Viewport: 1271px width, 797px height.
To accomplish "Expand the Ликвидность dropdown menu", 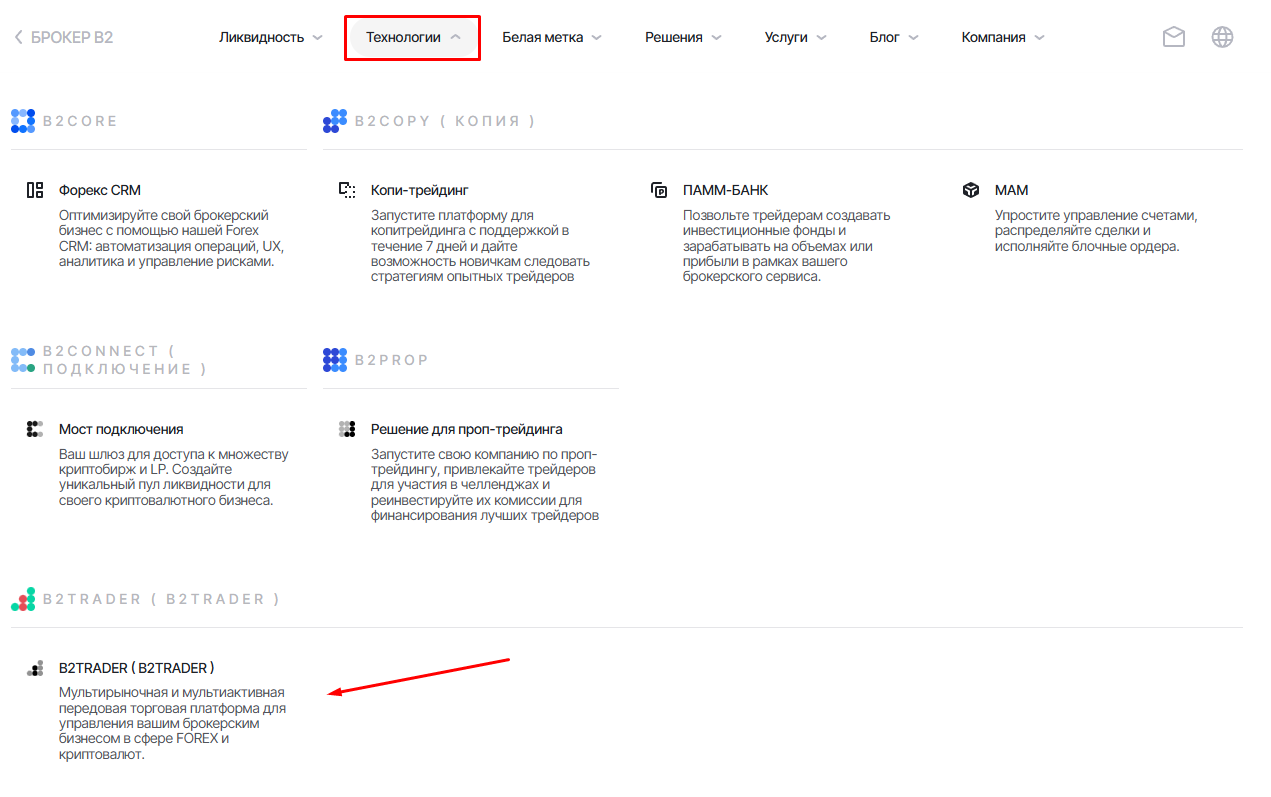I will 271,37.
